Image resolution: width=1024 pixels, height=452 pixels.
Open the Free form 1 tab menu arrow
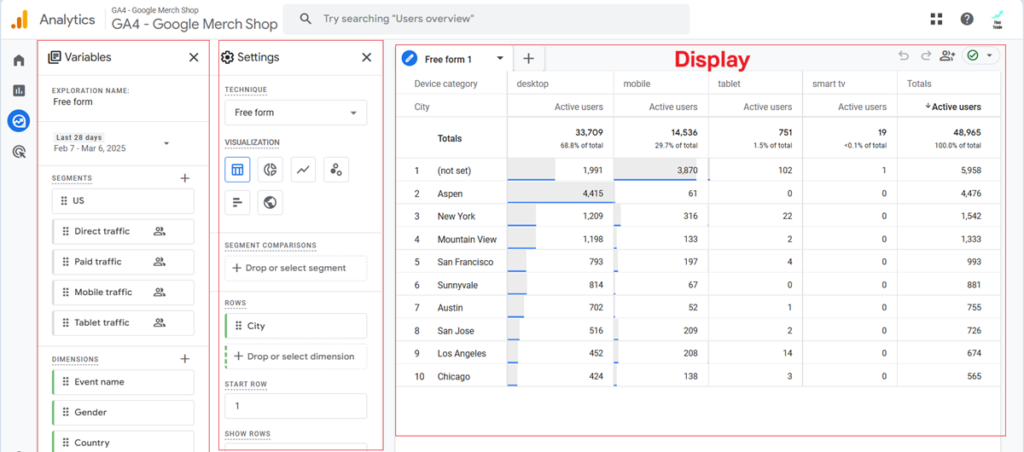pyautogui.click(x=500, y=58)
